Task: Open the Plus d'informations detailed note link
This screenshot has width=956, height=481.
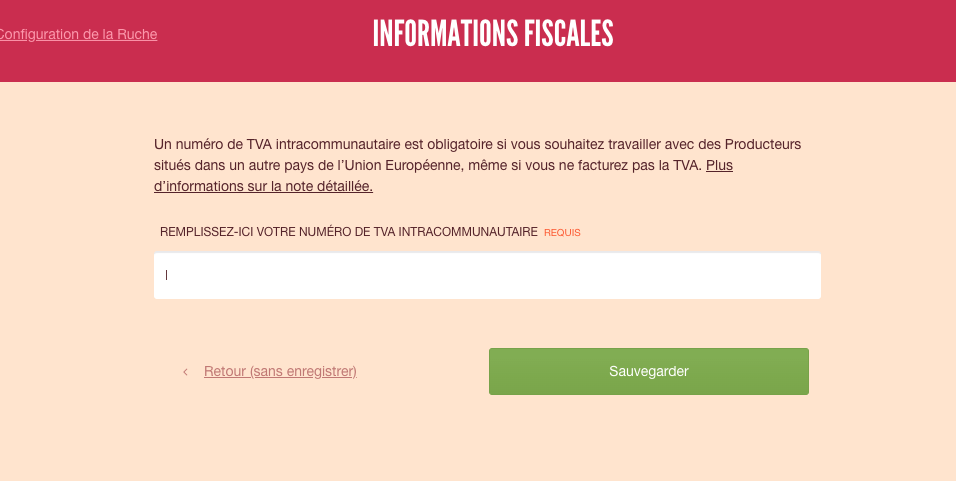Action: tap(443, 176)
